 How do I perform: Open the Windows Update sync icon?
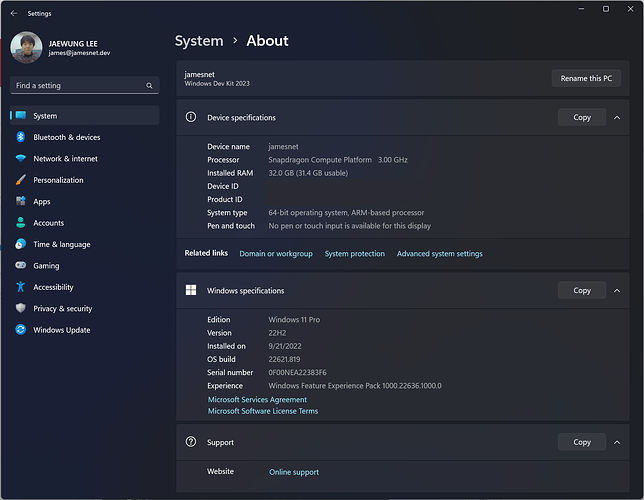coord(21,329)
